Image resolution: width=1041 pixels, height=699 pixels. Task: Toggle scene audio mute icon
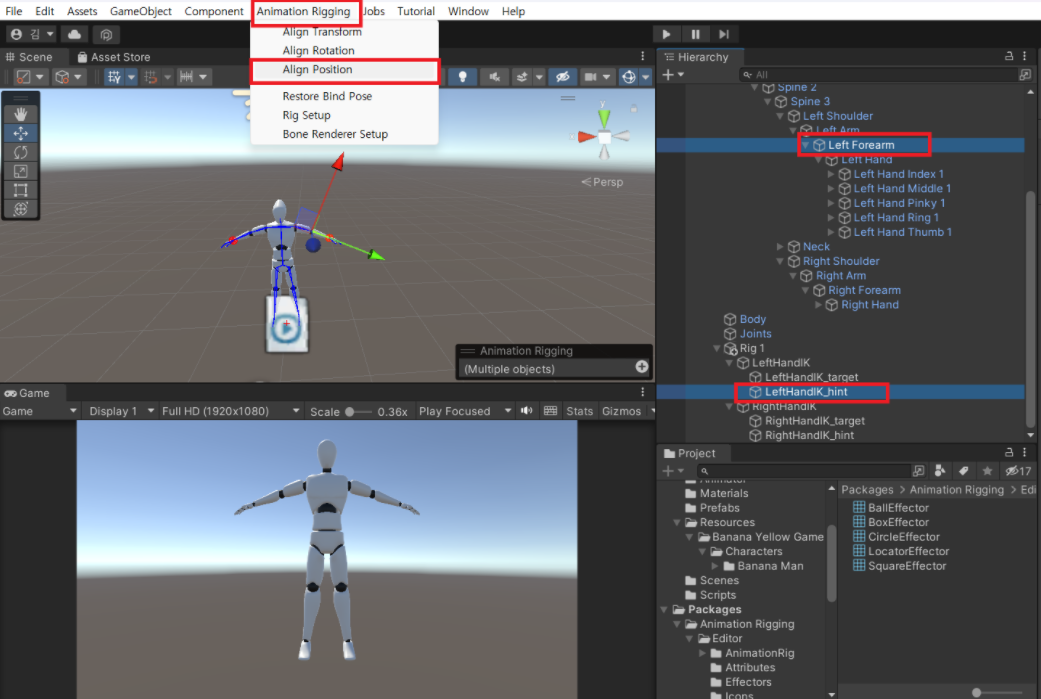click(494, 77)
